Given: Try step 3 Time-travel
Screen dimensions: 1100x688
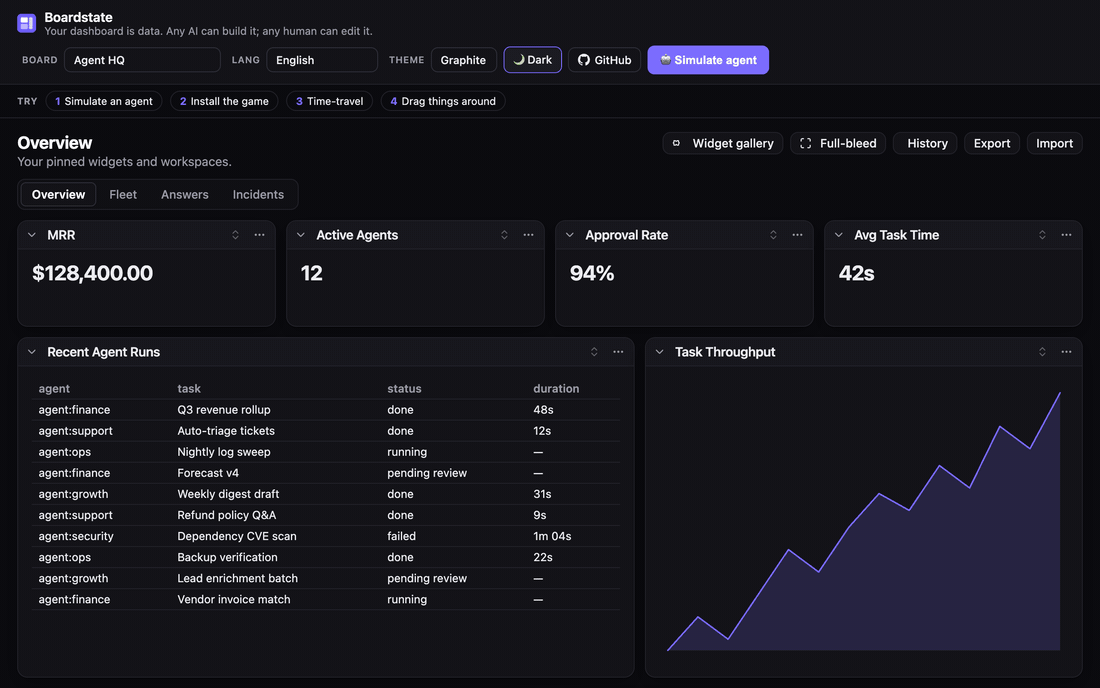Looking at the screenshot, I should [330, 101].
